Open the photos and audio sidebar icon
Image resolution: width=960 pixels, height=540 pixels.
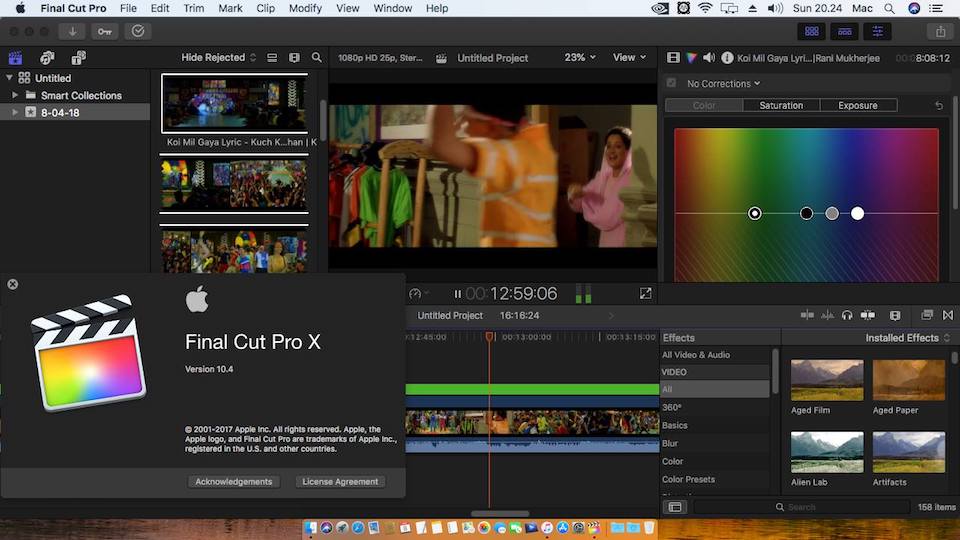click(47, 58)
